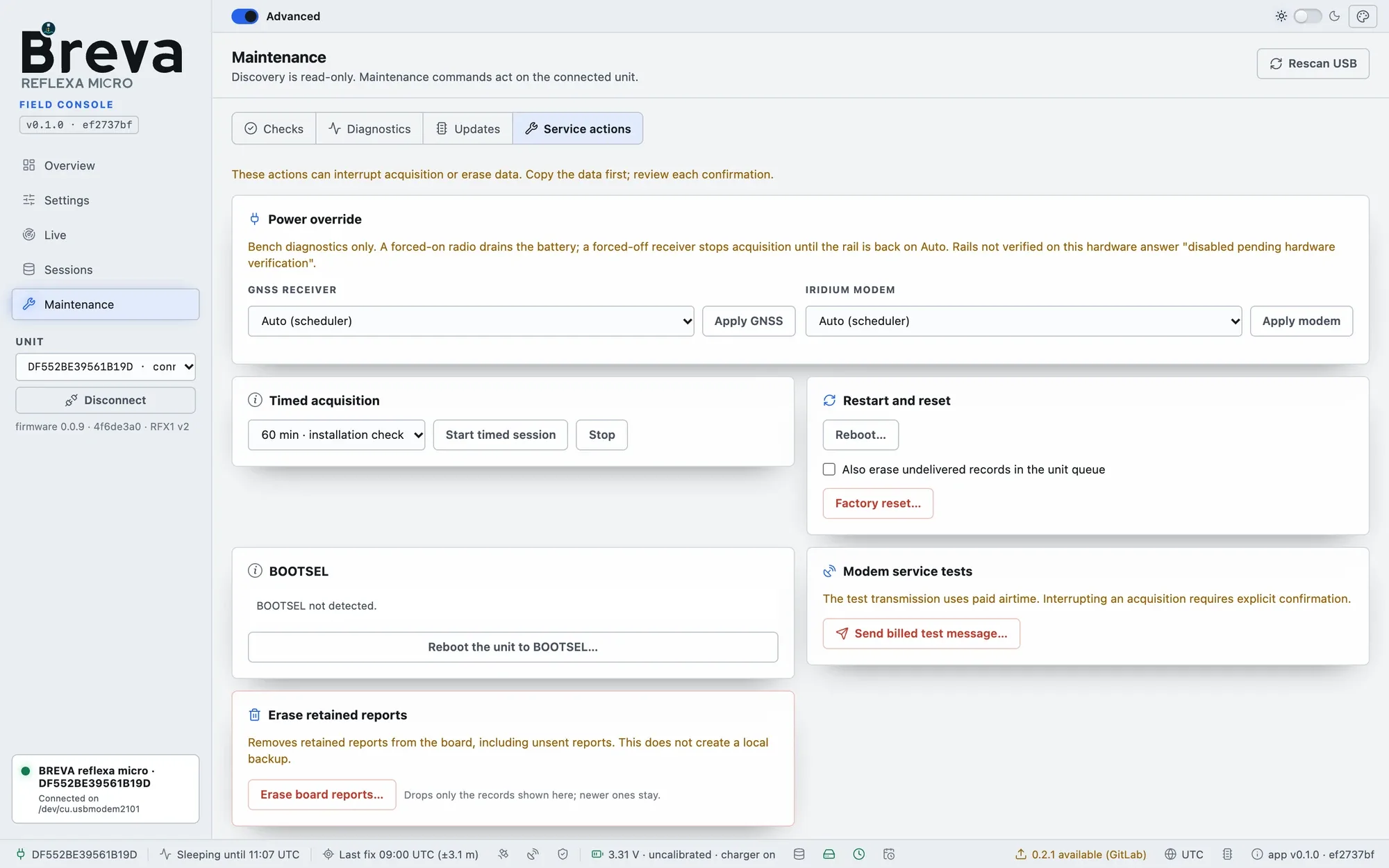Open Sessions in the sidebar
This screenshot has width=1389, height=868.
click(x=106, y=269)
